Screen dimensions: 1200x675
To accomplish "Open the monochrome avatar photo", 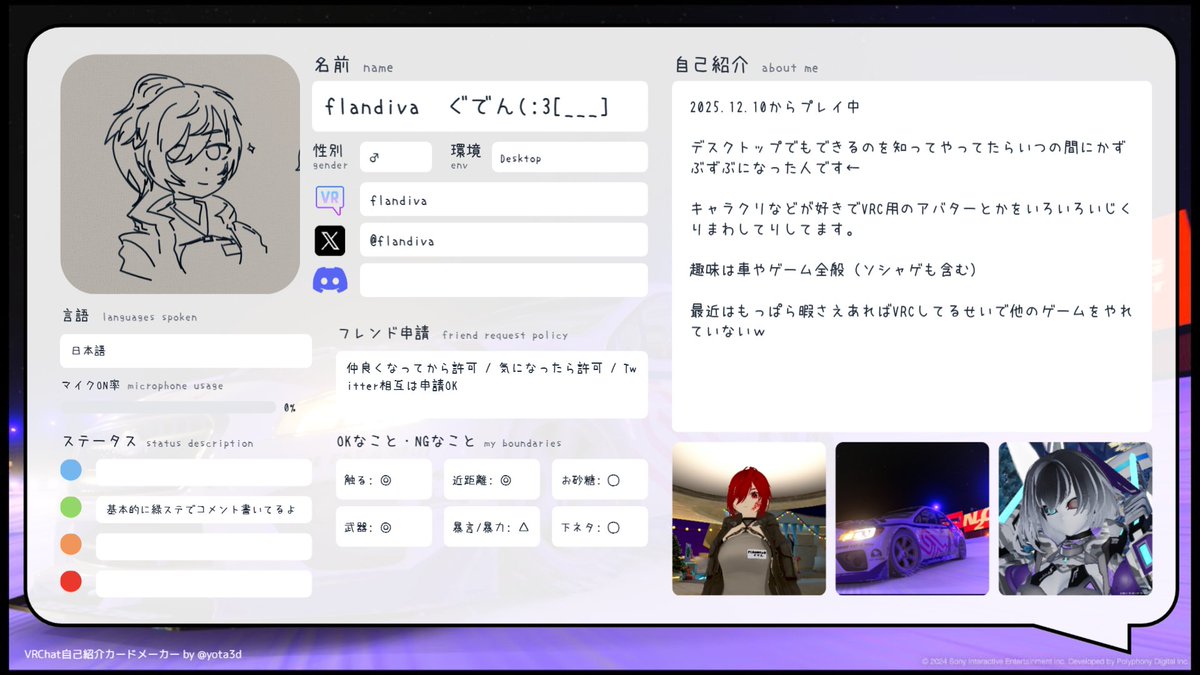I will pyautogui.click(x=1075, y=519).
